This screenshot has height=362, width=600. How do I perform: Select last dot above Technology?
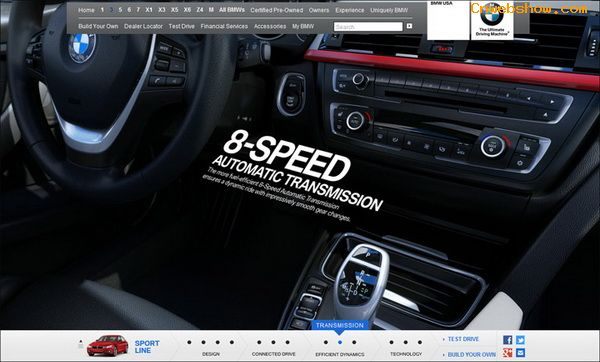point(420,342)
